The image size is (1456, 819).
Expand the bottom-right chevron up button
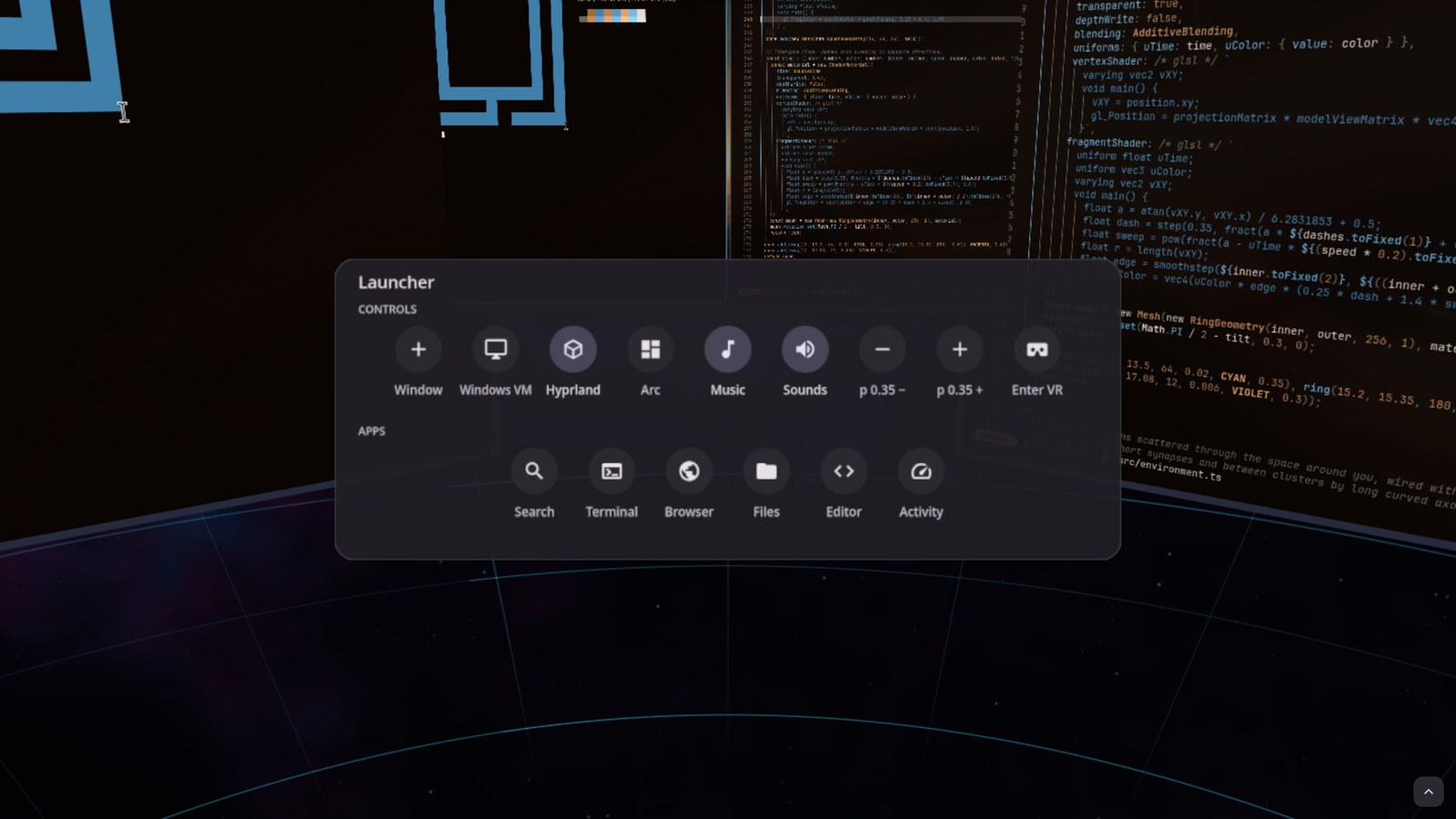point(1428,792)
